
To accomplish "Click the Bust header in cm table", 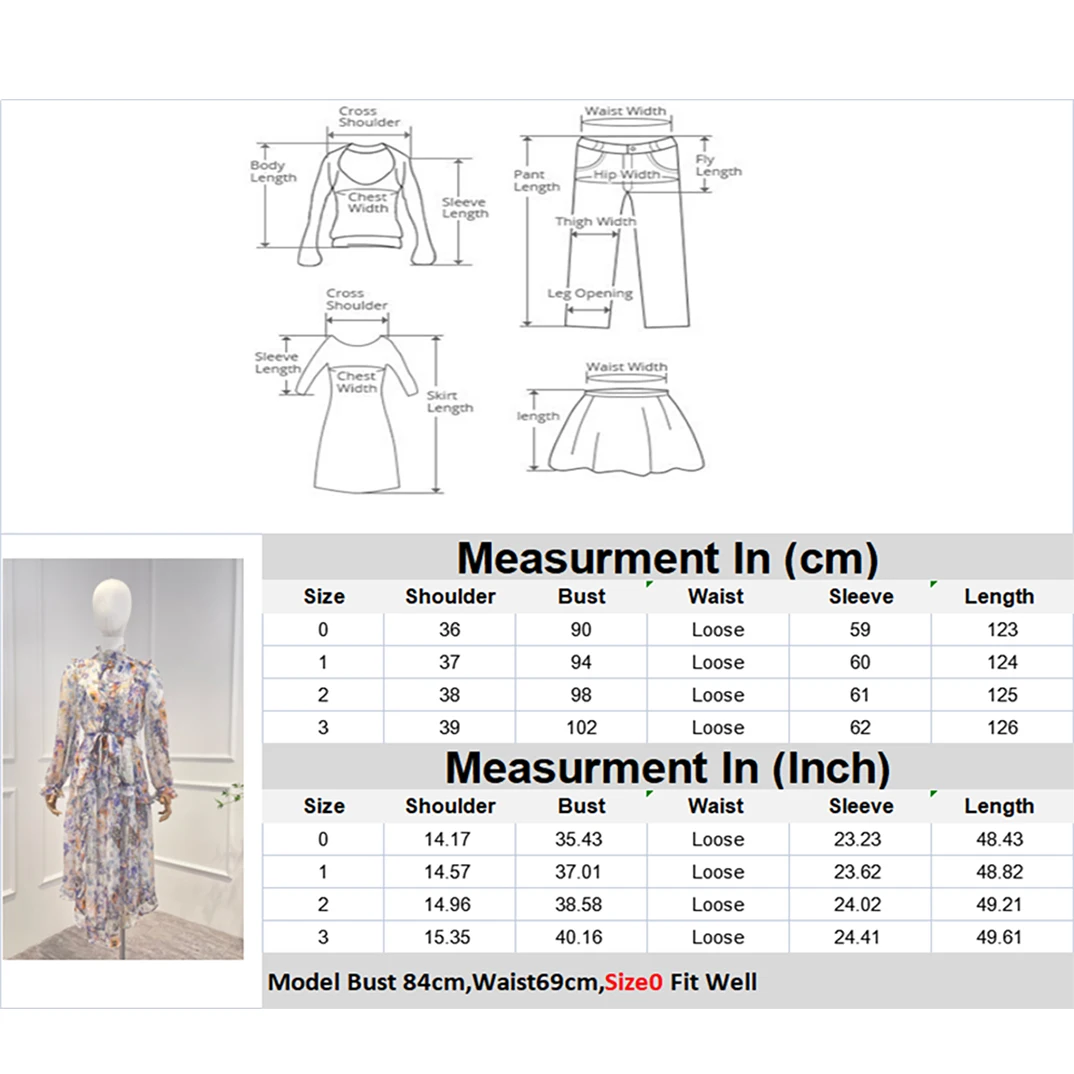I will pyautogui.click(x=582, y=597).
